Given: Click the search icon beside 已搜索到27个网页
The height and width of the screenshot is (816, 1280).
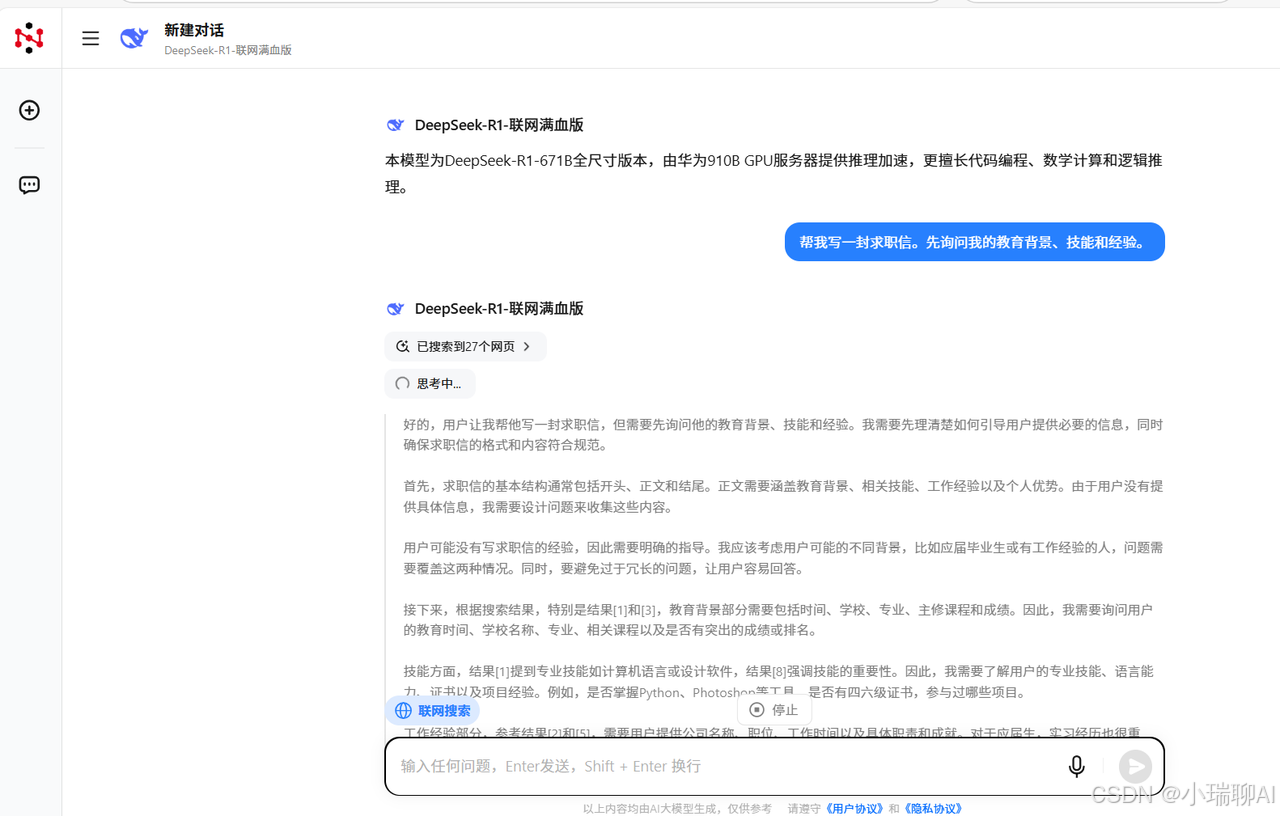Looking at the screenshot, I should click(403, 347).
